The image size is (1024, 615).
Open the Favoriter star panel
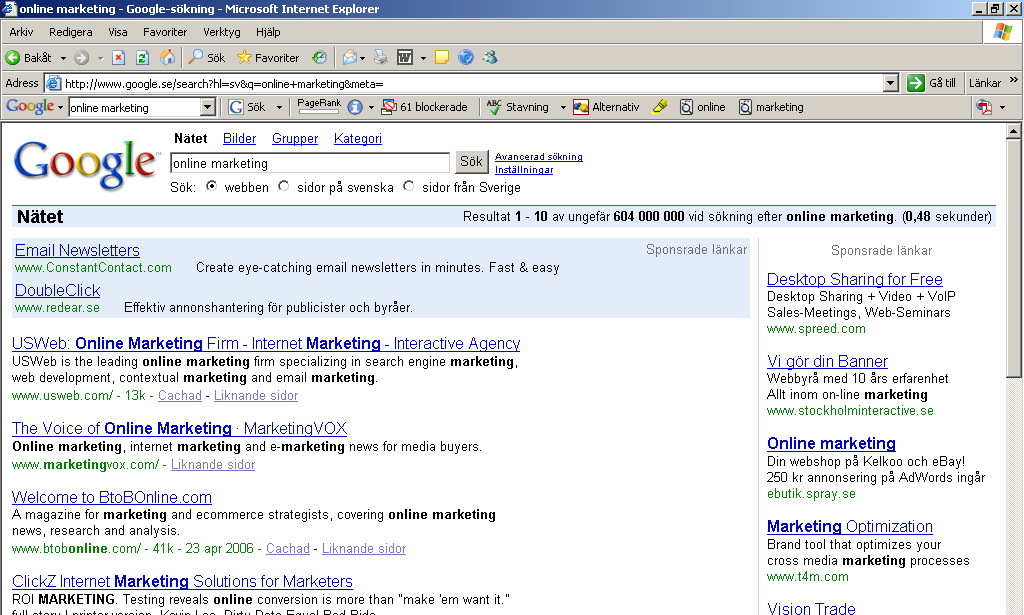click(x=268, y=57)
